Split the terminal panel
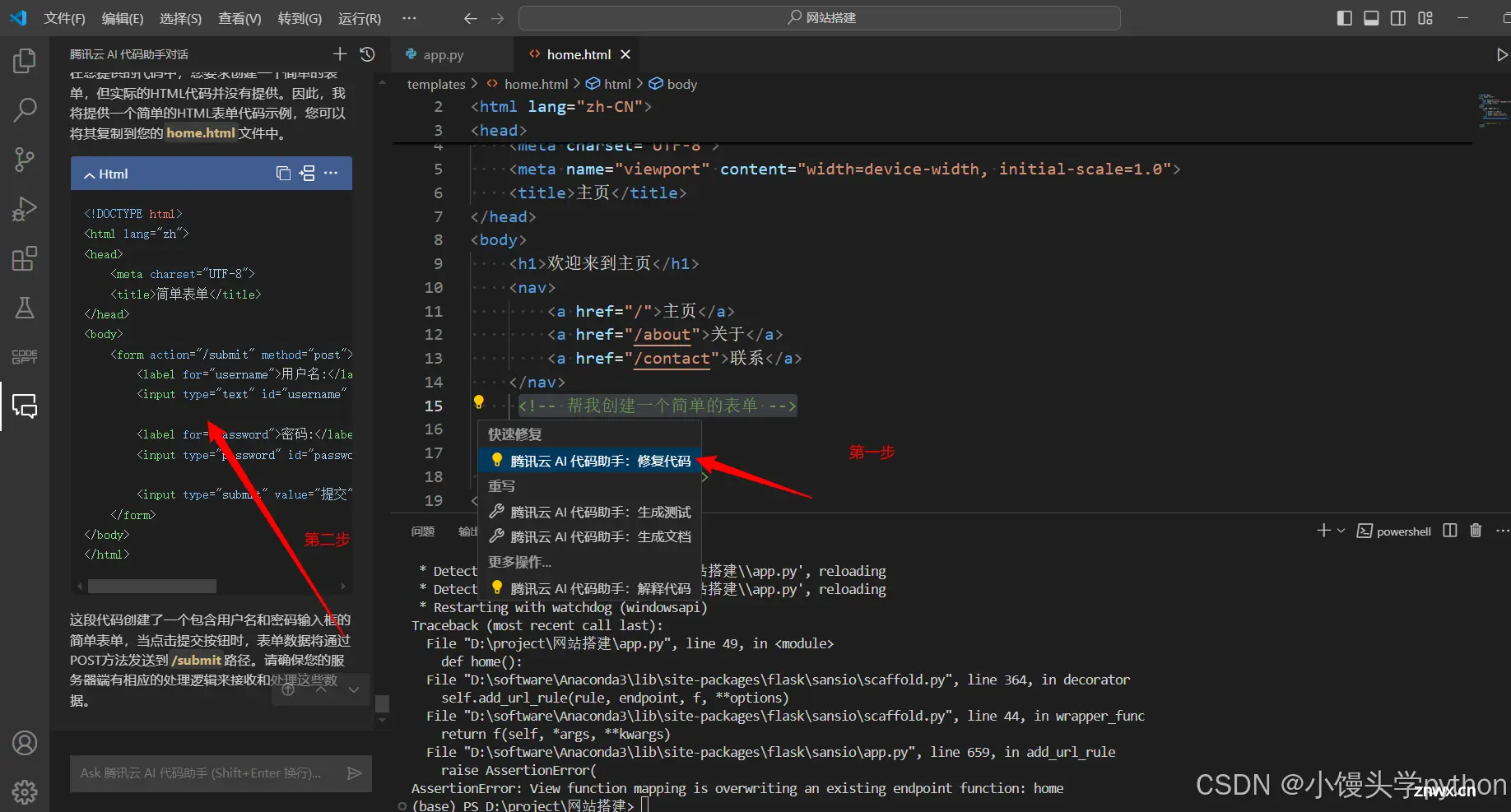Screen dimensions: 1511x812 1450,531
